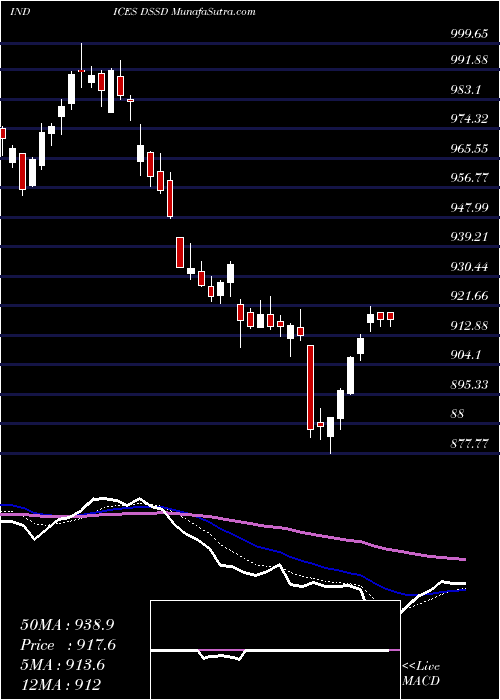Click the 12MA : 912 readout
The image size is (500, 700).
pyautogui.click(x=60, y=684)
